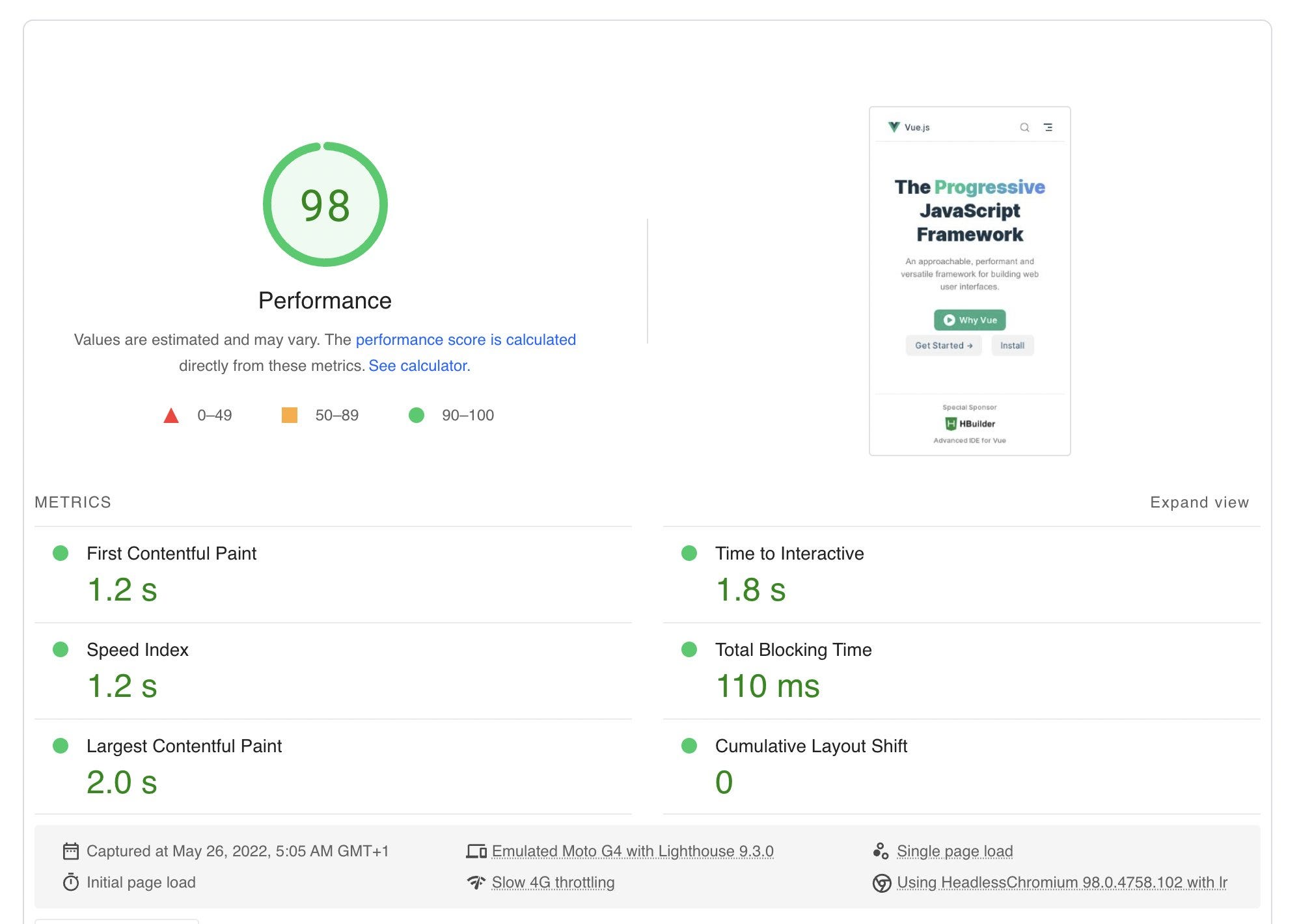Click the Cumulative Layout Shift value 0
This screenshot has width=1312, height=924.
pos(724,782)
